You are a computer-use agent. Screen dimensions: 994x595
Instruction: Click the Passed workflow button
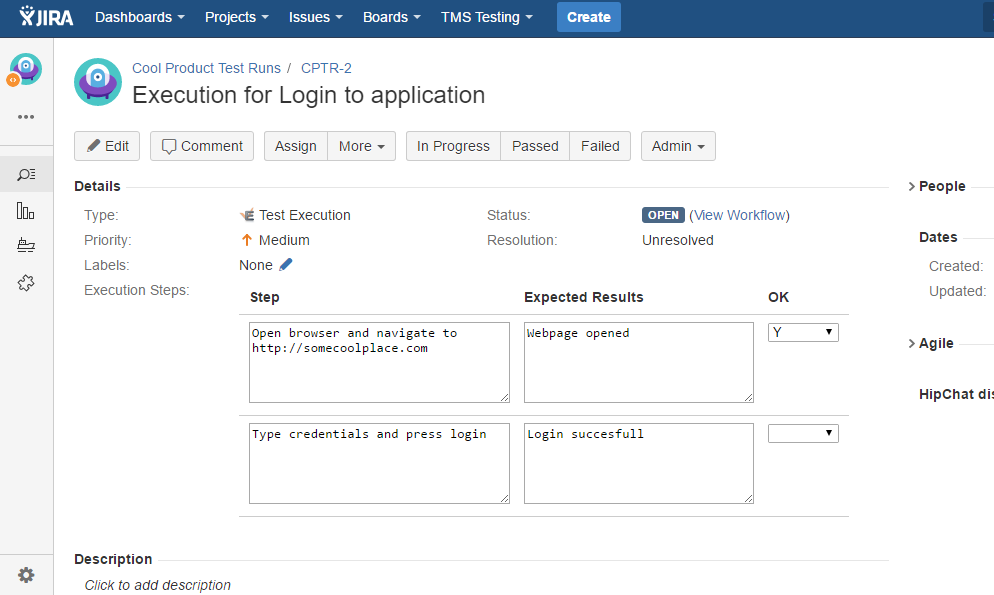[534, 146]
